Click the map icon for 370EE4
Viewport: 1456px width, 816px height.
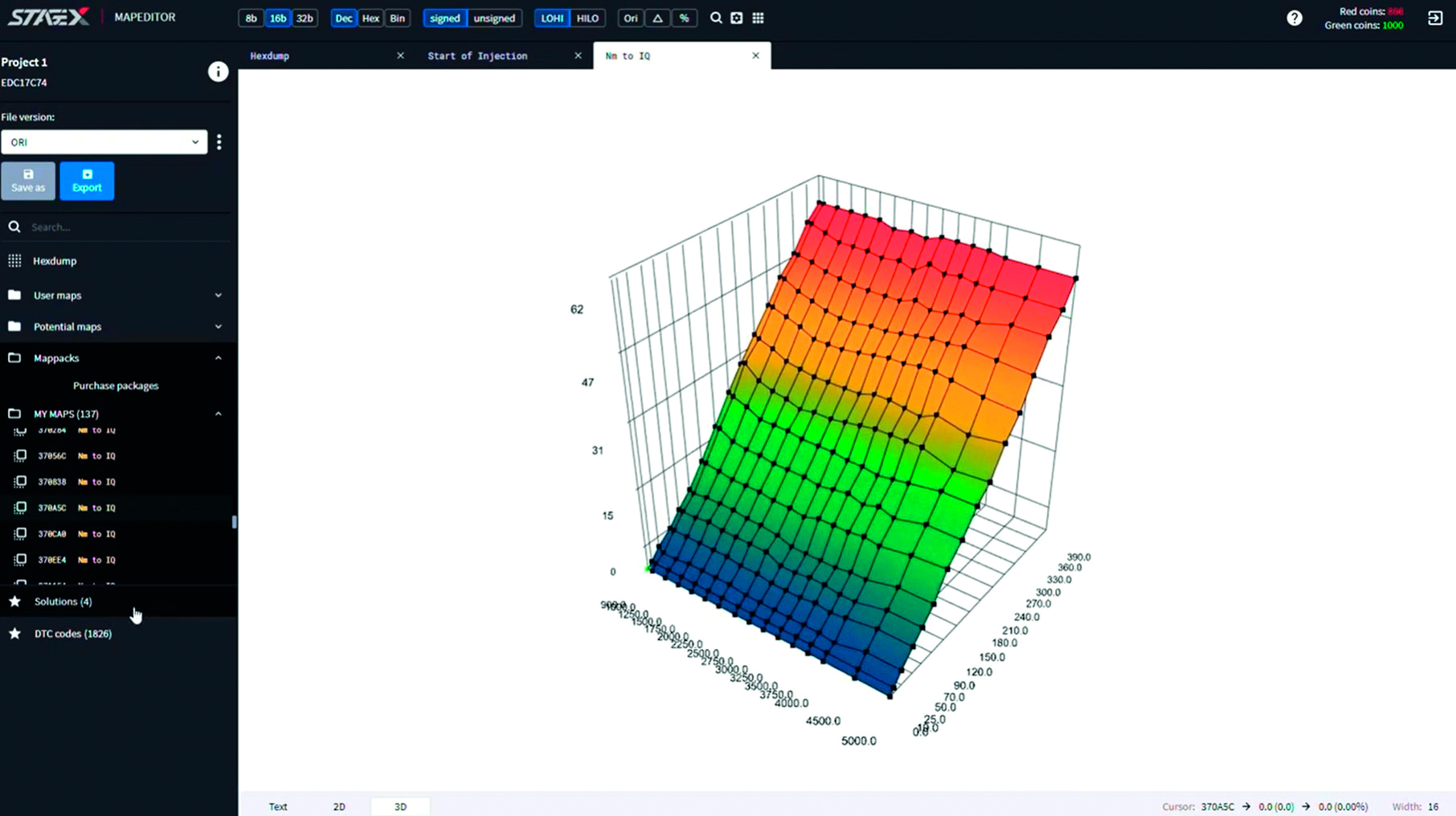pyautogui.click(x=20, y=560)
